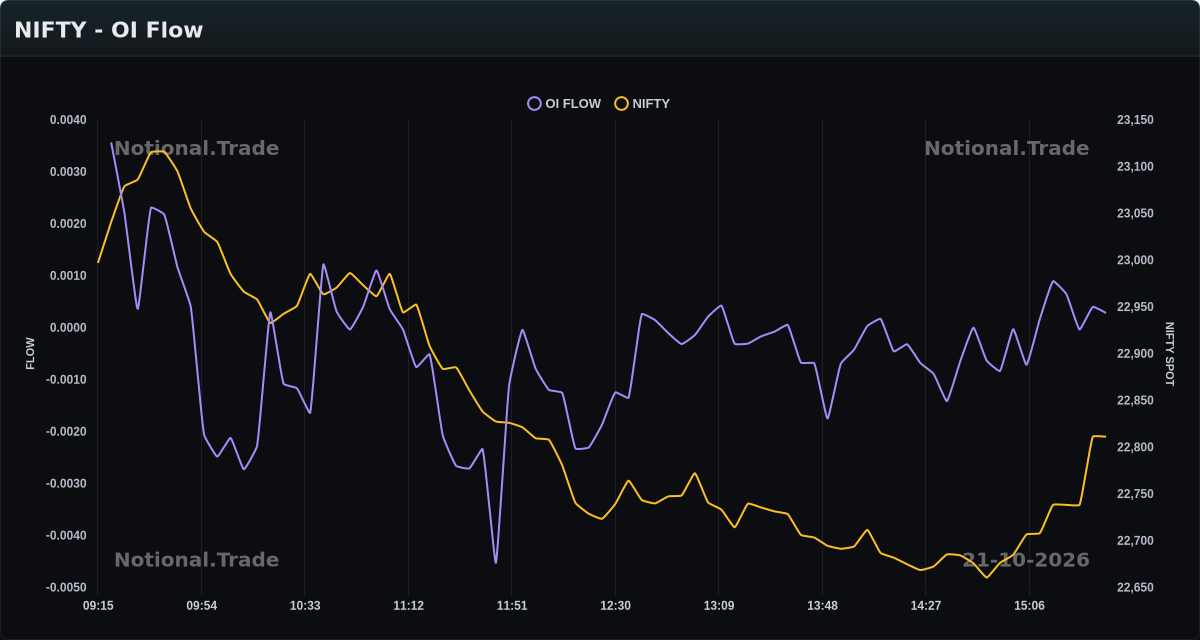Click the 0.0030 flow axis value
Viewport: 1200px width, 640px height.
[68, 172]
